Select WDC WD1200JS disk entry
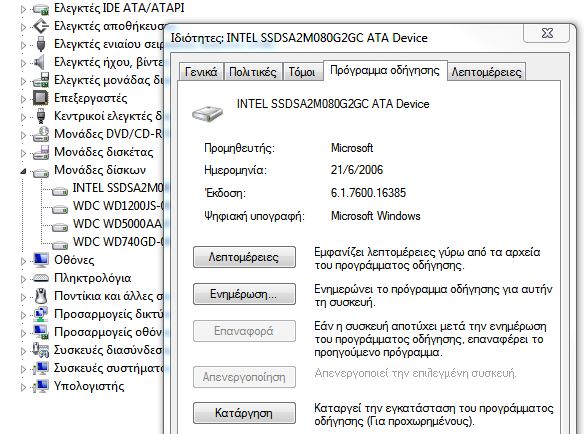 click(118, 206)
